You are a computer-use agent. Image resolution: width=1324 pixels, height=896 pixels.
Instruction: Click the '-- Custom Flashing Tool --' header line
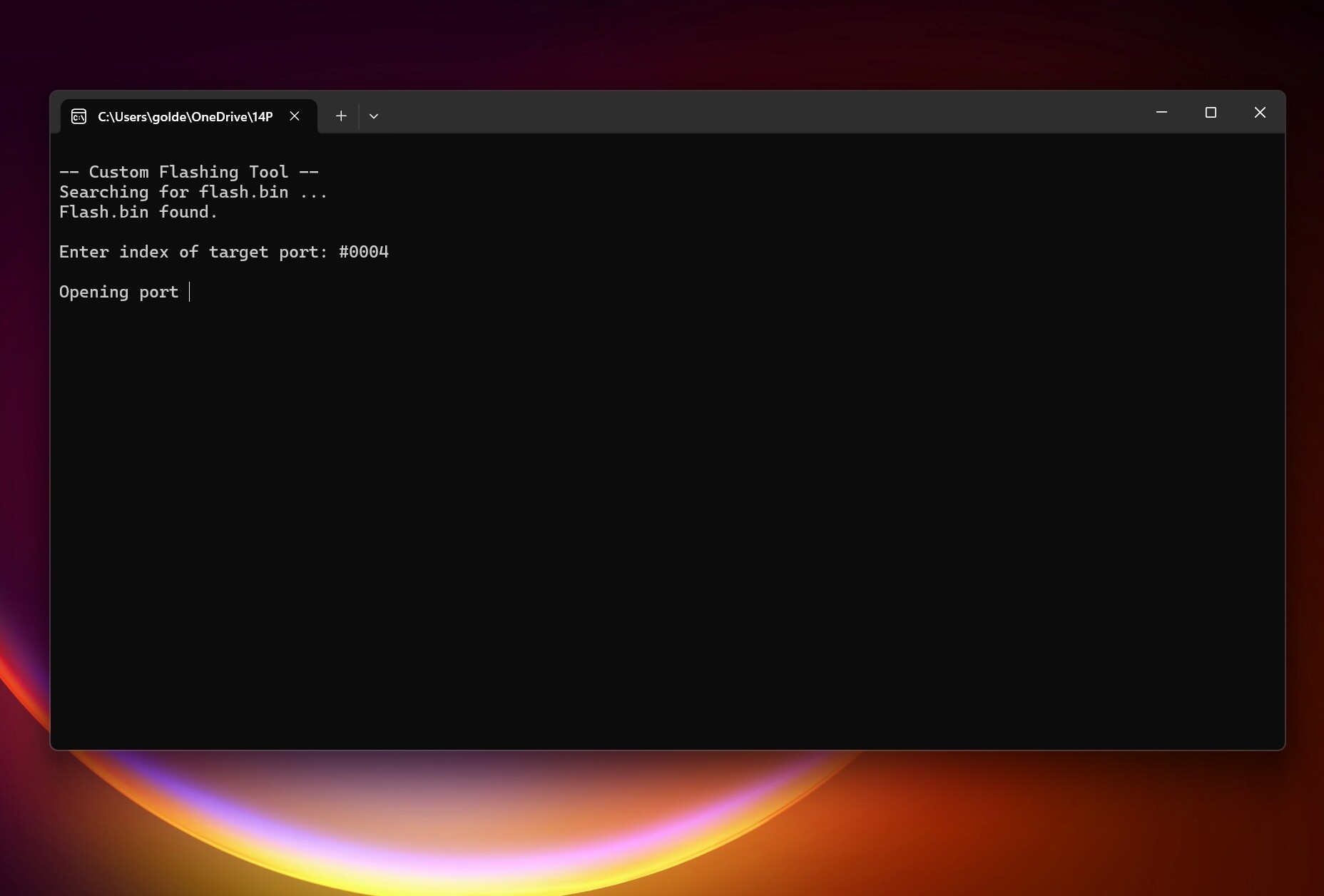coord(189,172)
